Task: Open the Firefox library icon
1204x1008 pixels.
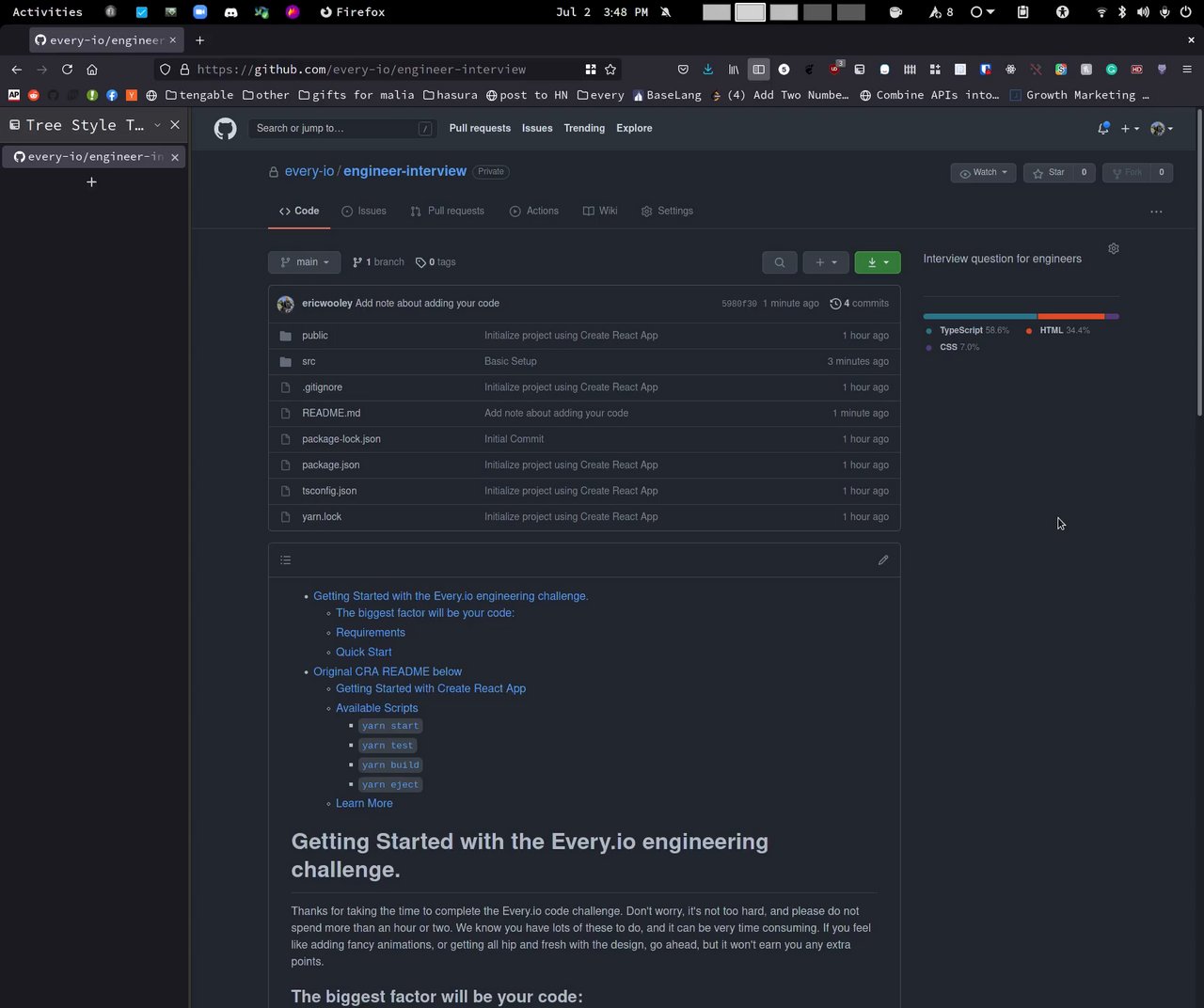Action: [734, 70]
